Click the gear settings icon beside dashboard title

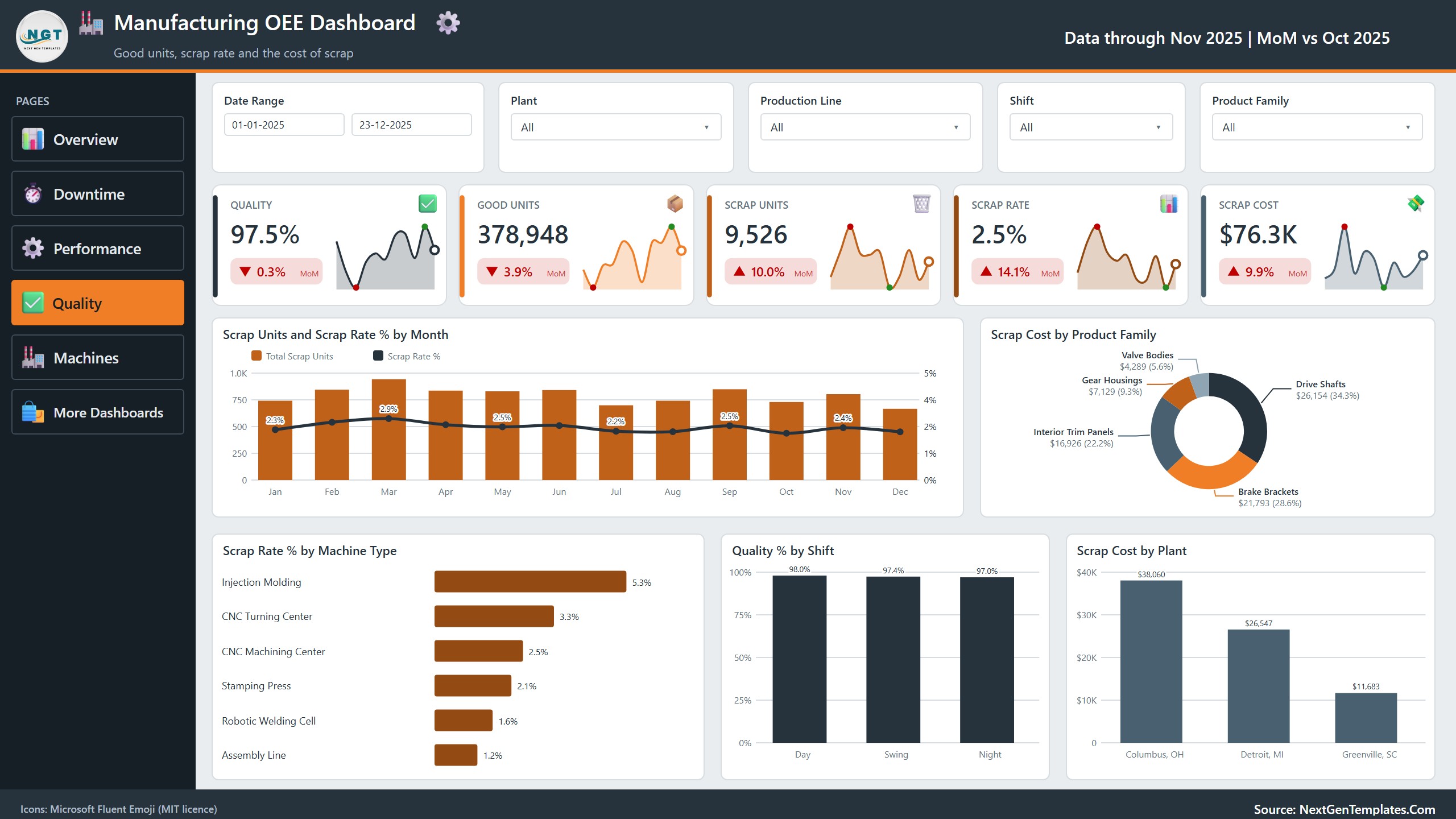[x=448, y=23]
